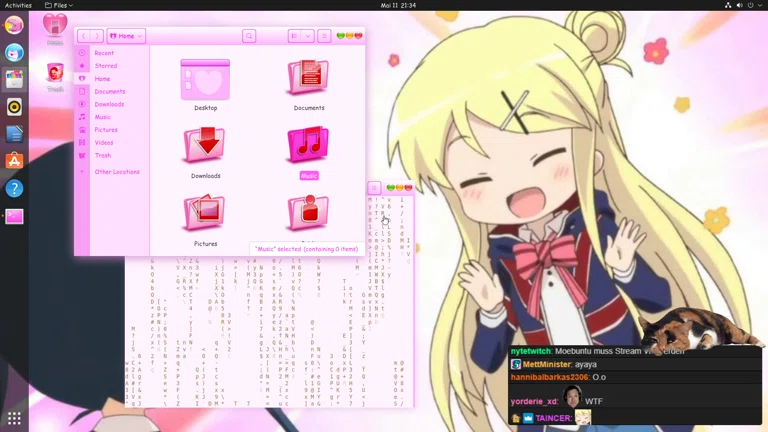768x432 pixels.
Task: Click the search icon in Files
Action: [x=249, y=36]
